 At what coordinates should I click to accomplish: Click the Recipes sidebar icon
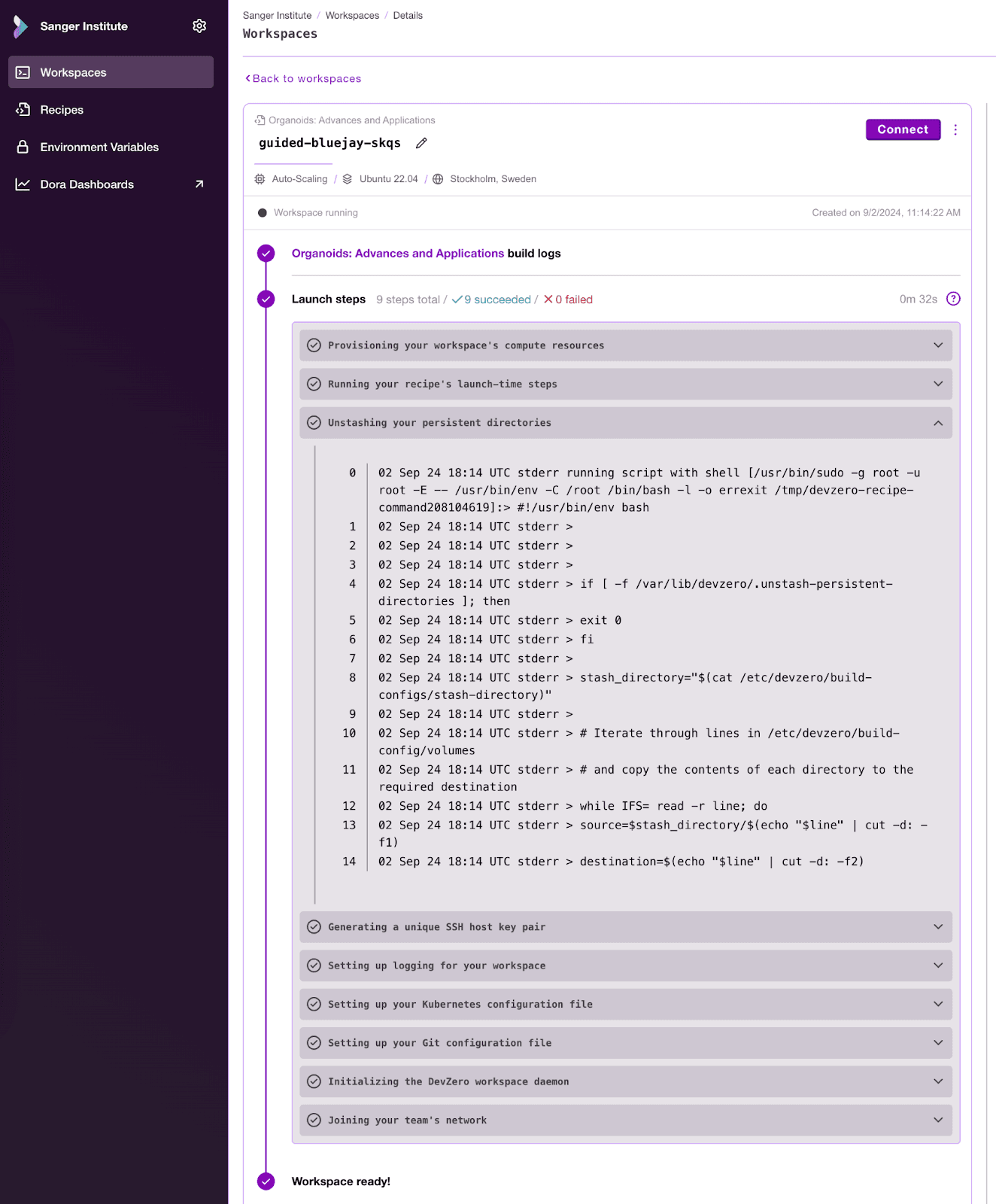(x=23, y=110)
